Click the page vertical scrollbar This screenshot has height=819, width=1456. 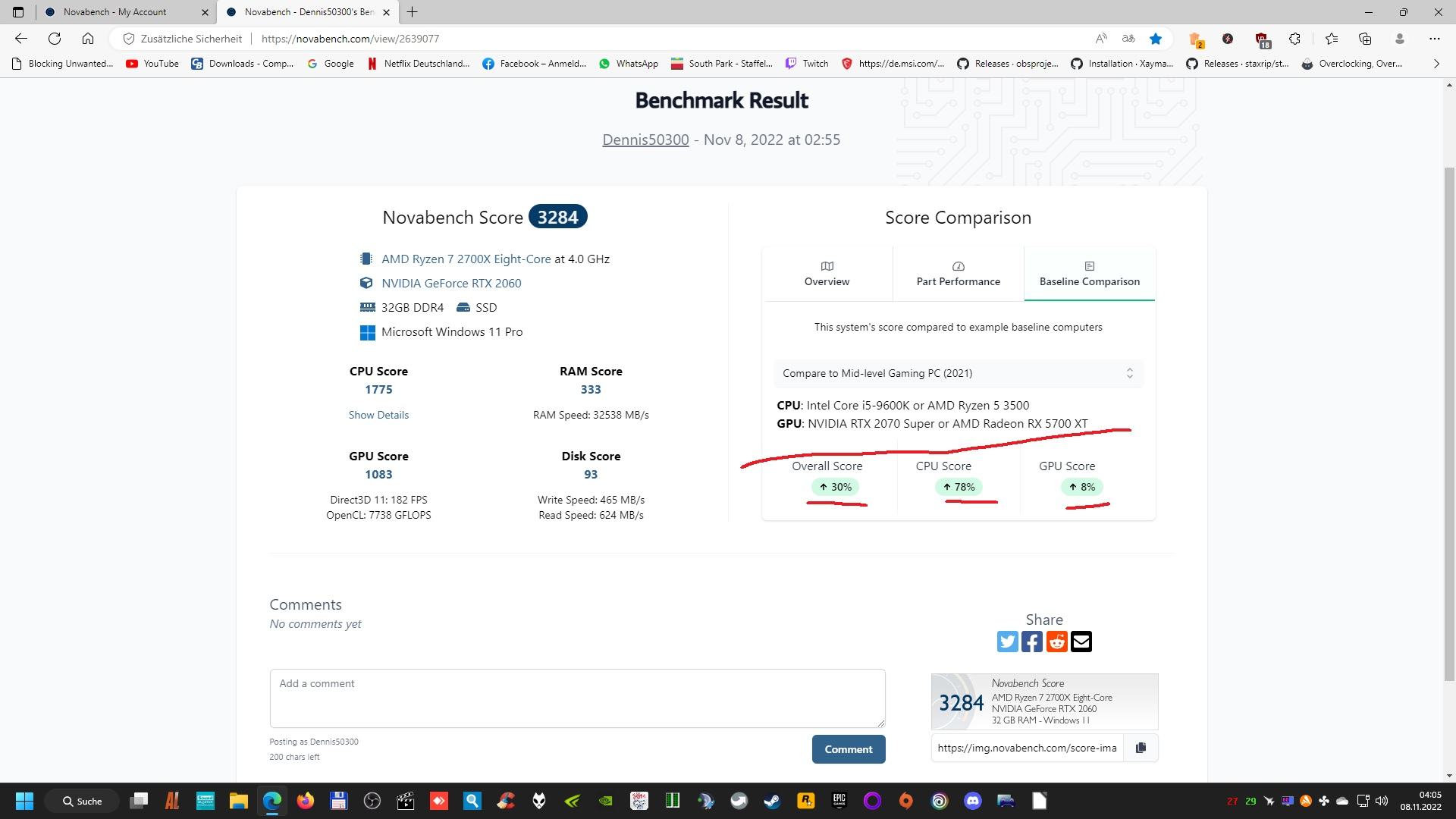pyautogui.click(x=1449, y=425)
